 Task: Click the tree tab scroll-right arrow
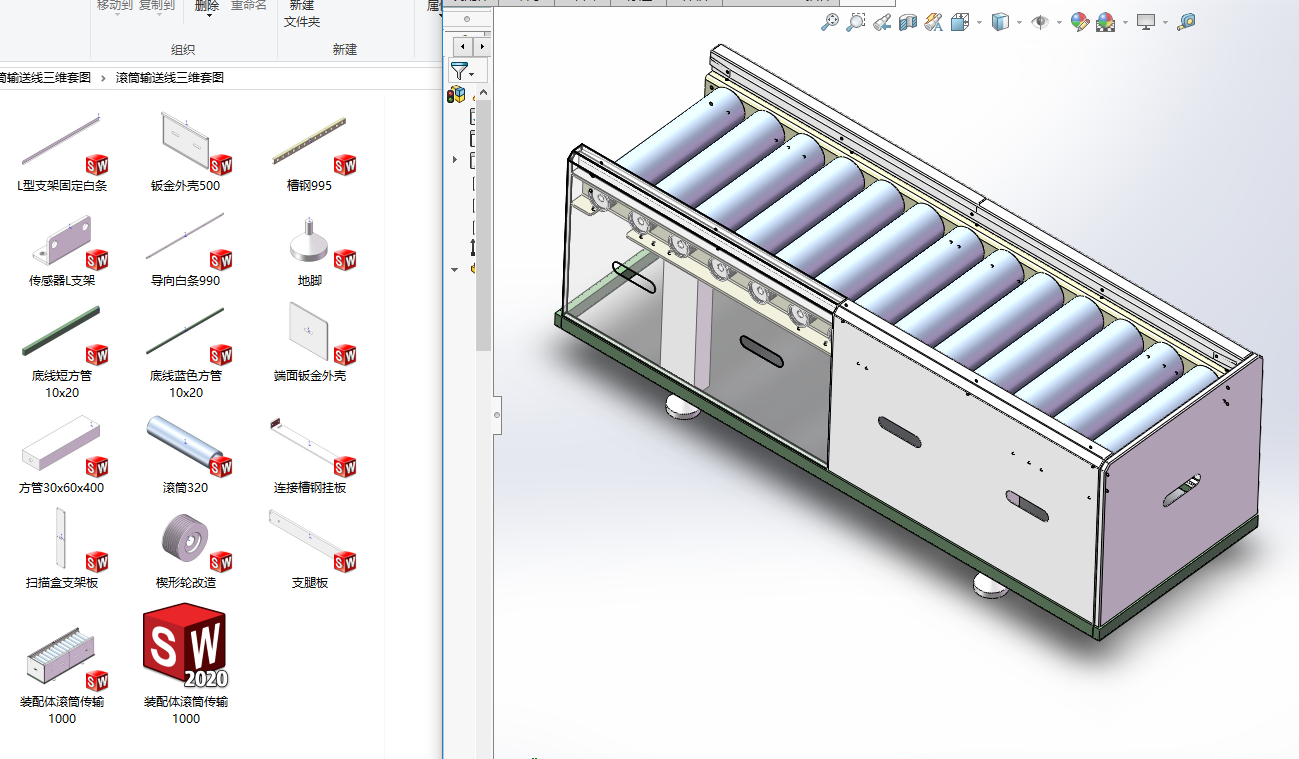[482, 46]
